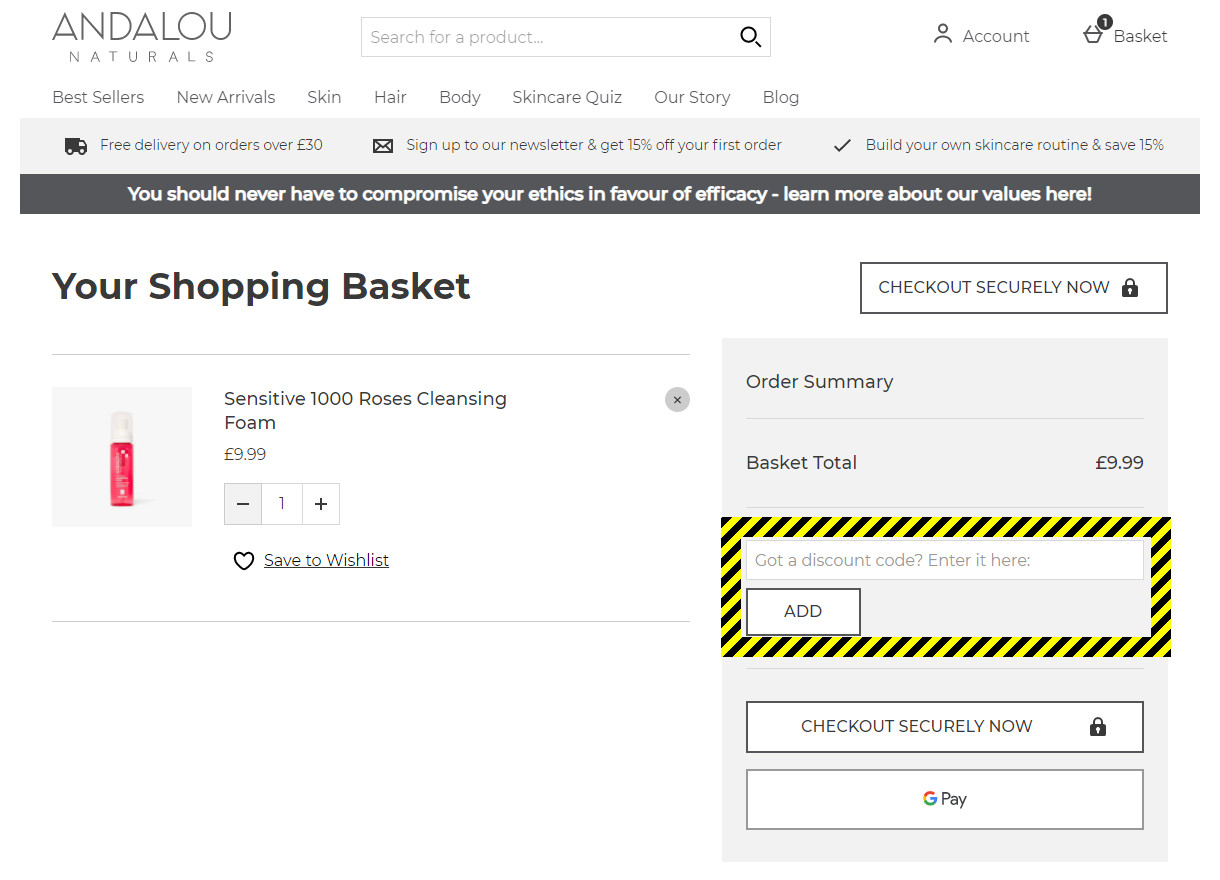Click the Google Pay button
Image resolution: width=1220 pixels, height=880 pixels.
(944, 799)
